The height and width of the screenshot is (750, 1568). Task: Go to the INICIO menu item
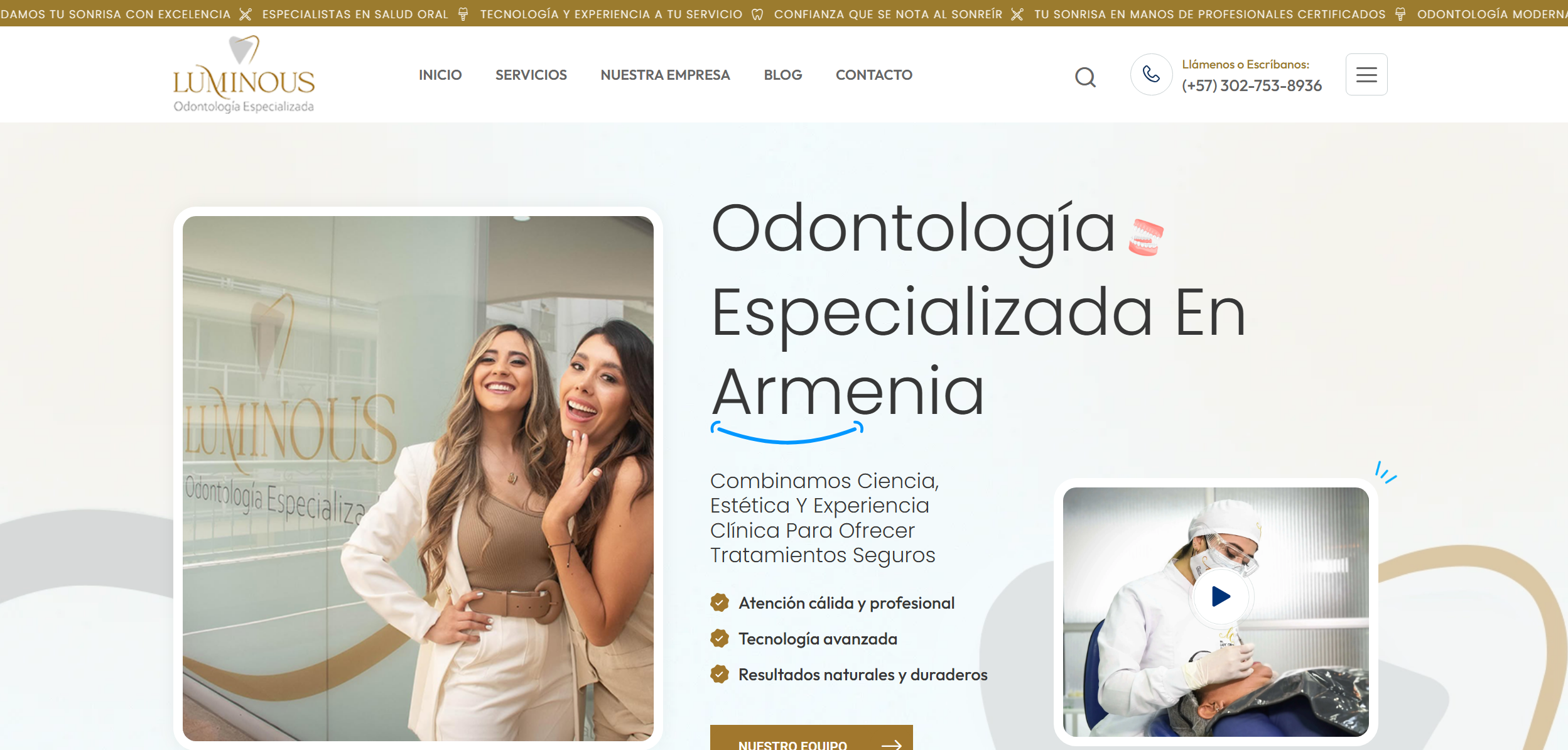440,75
